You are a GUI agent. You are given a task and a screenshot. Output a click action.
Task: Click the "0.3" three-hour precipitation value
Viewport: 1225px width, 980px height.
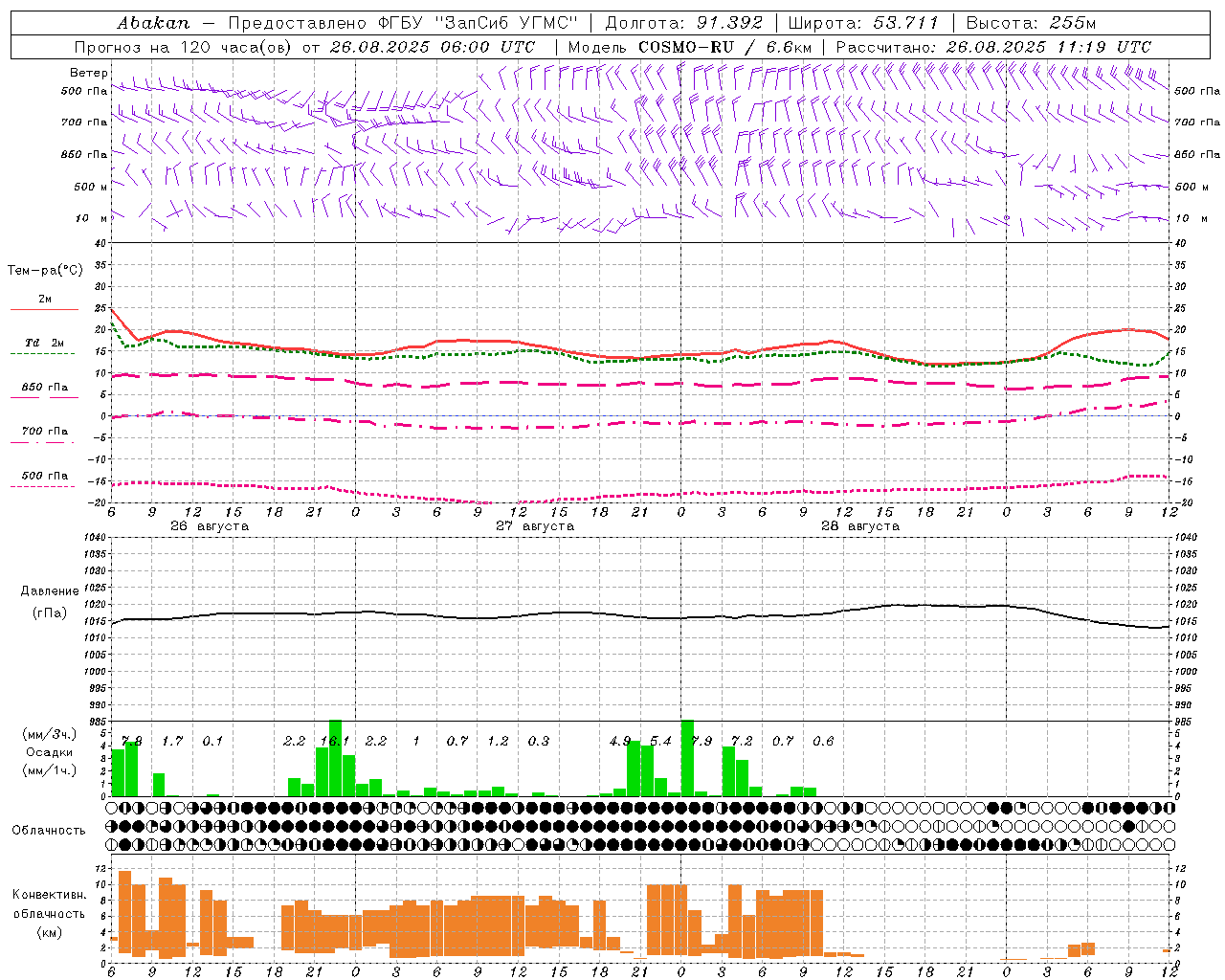click(539, 741)
